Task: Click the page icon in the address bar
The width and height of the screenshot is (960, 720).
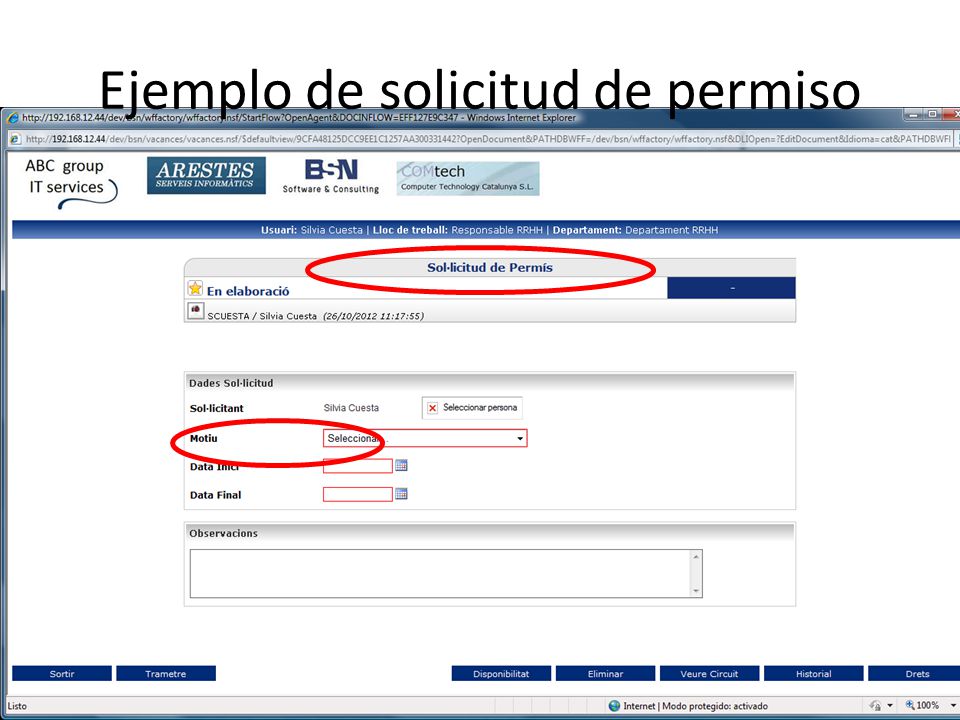Action: pyautogui.click(x=15, y=139)
